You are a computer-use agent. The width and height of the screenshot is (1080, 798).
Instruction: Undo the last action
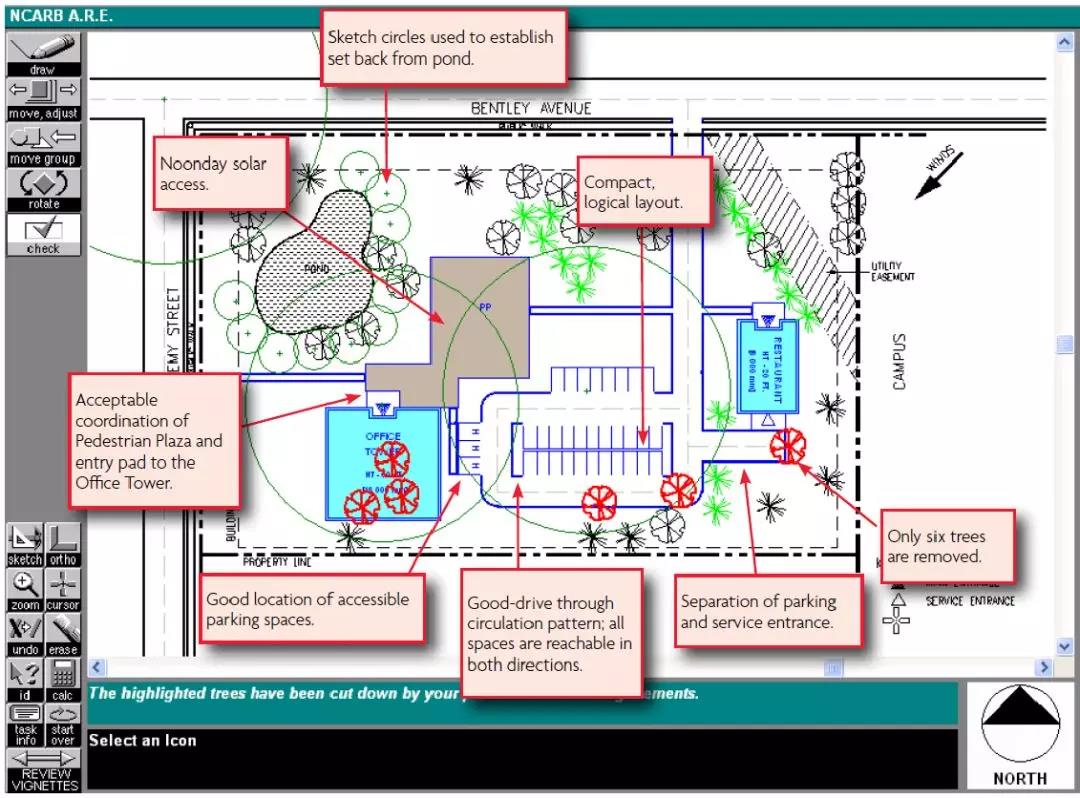25,634
